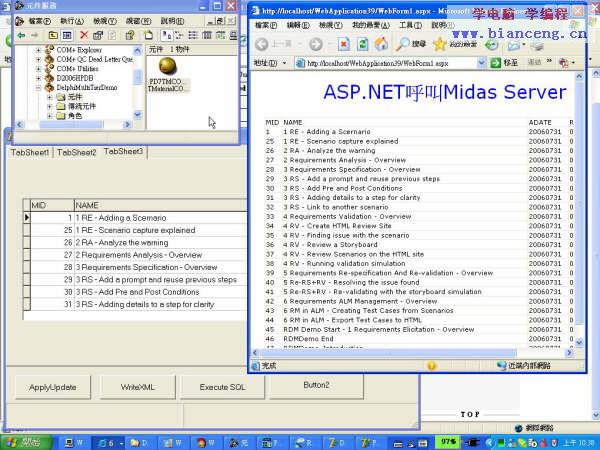Click the Mail icon in IE toolbar

pos(513,46)
